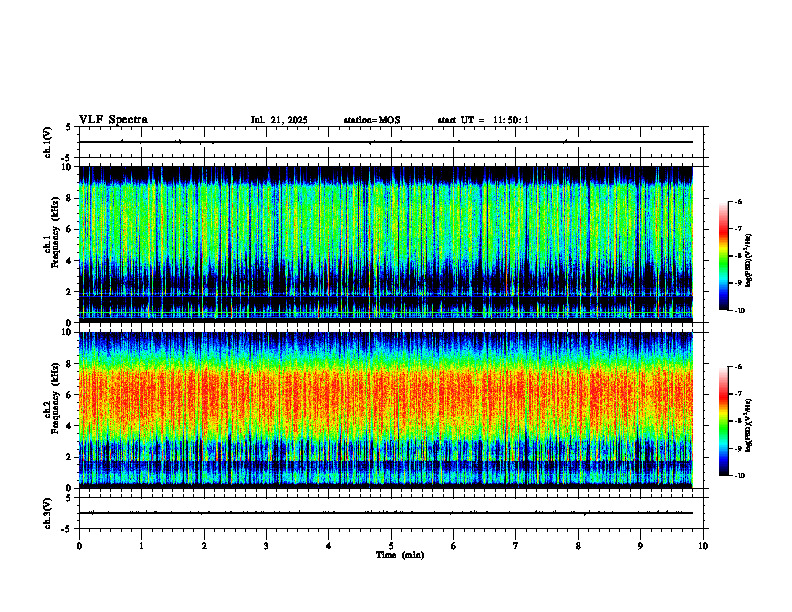Click the time axis tick label 0
Viewport: 792px width, 612px height.
pyautogui.click(x=79, y=546)
